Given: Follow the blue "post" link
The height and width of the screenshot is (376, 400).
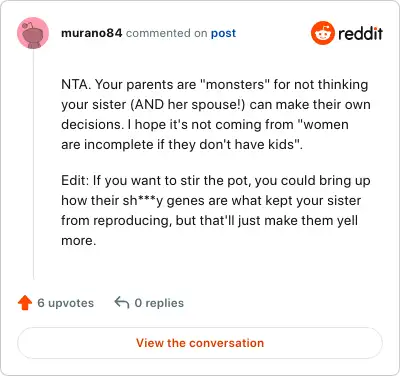Looking at the screenshot, I should point(223,33).
